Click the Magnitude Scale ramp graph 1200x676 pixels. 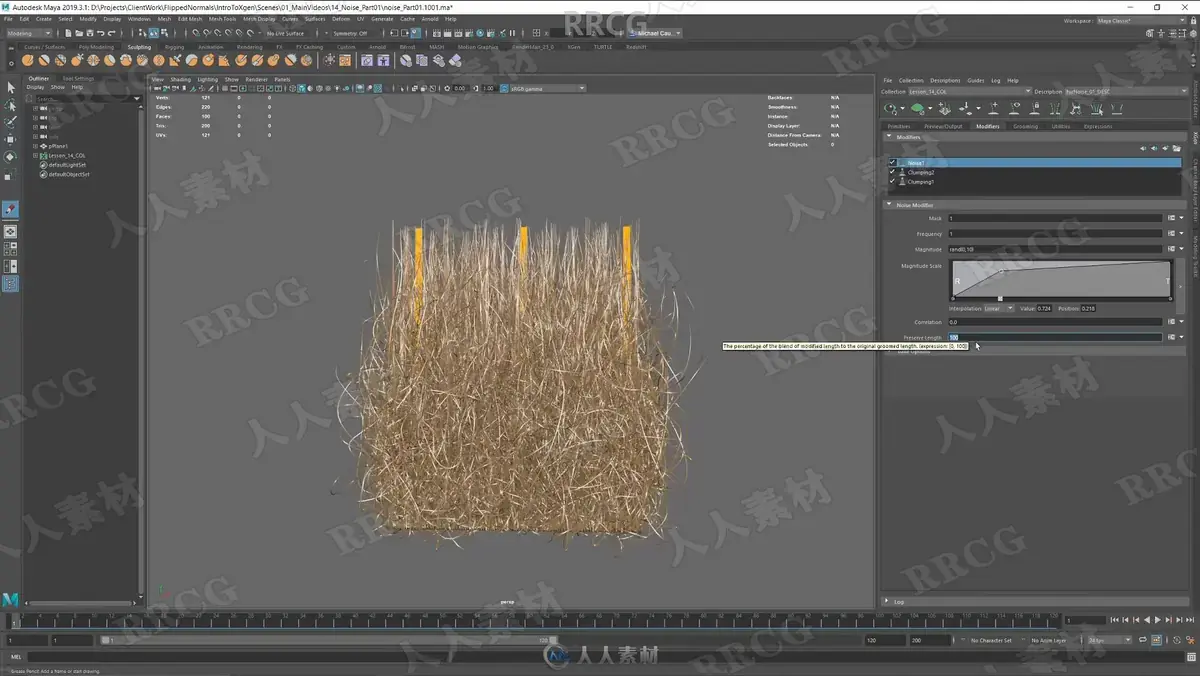pyautogui.click(x=1061, y=279)
